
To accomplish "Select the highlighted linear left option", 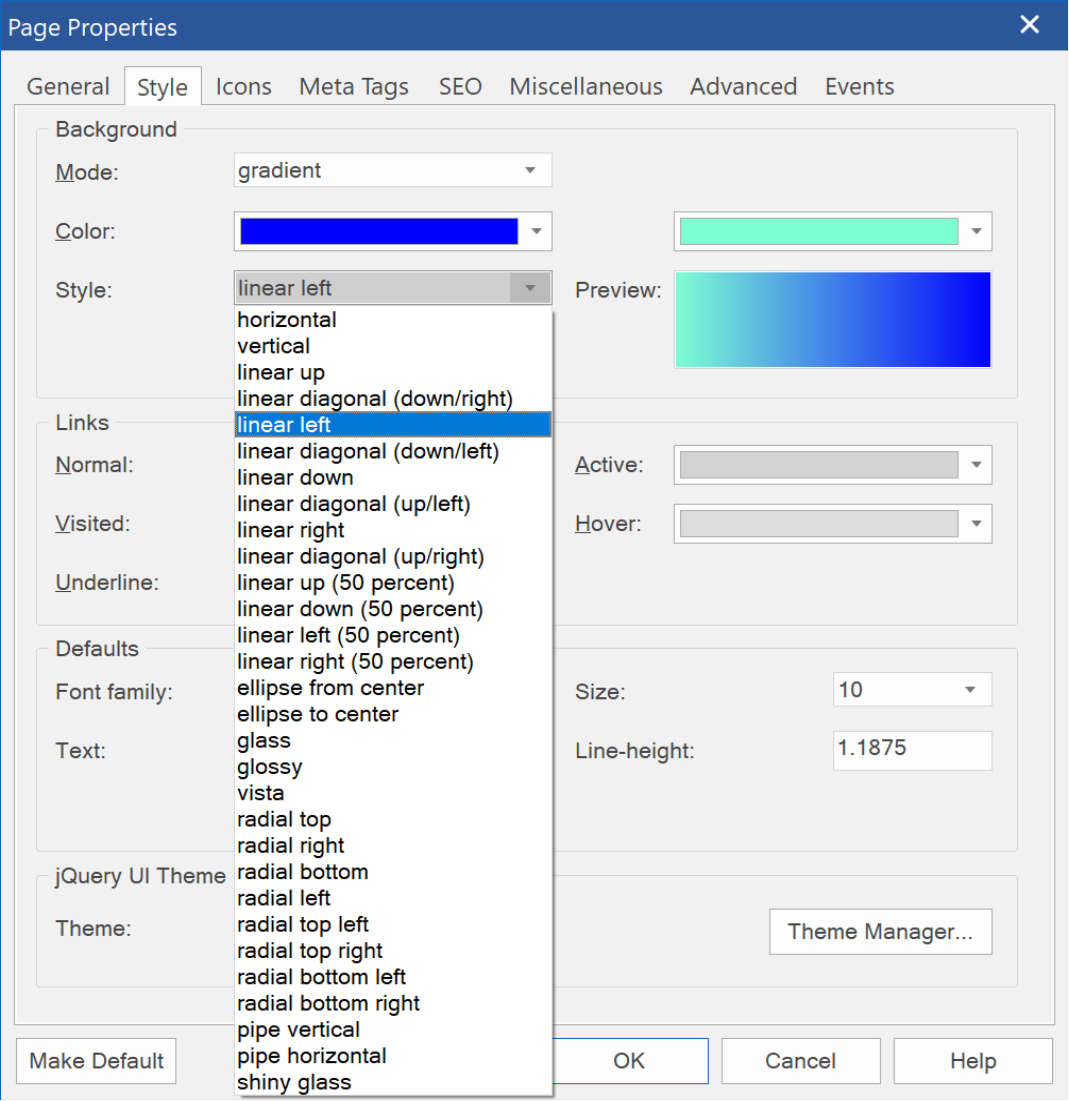I will pyautogui.click(x=393, y=425).
